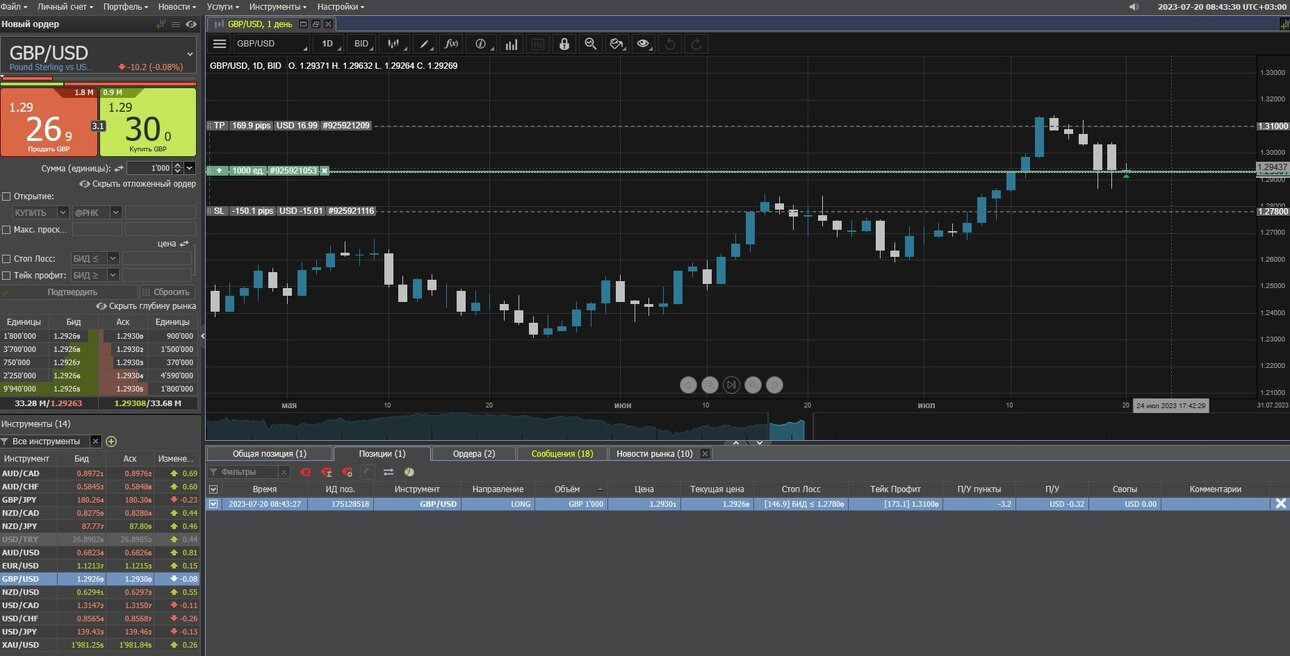Toggle the eye icon in New Order header

[x=192, y=23]
